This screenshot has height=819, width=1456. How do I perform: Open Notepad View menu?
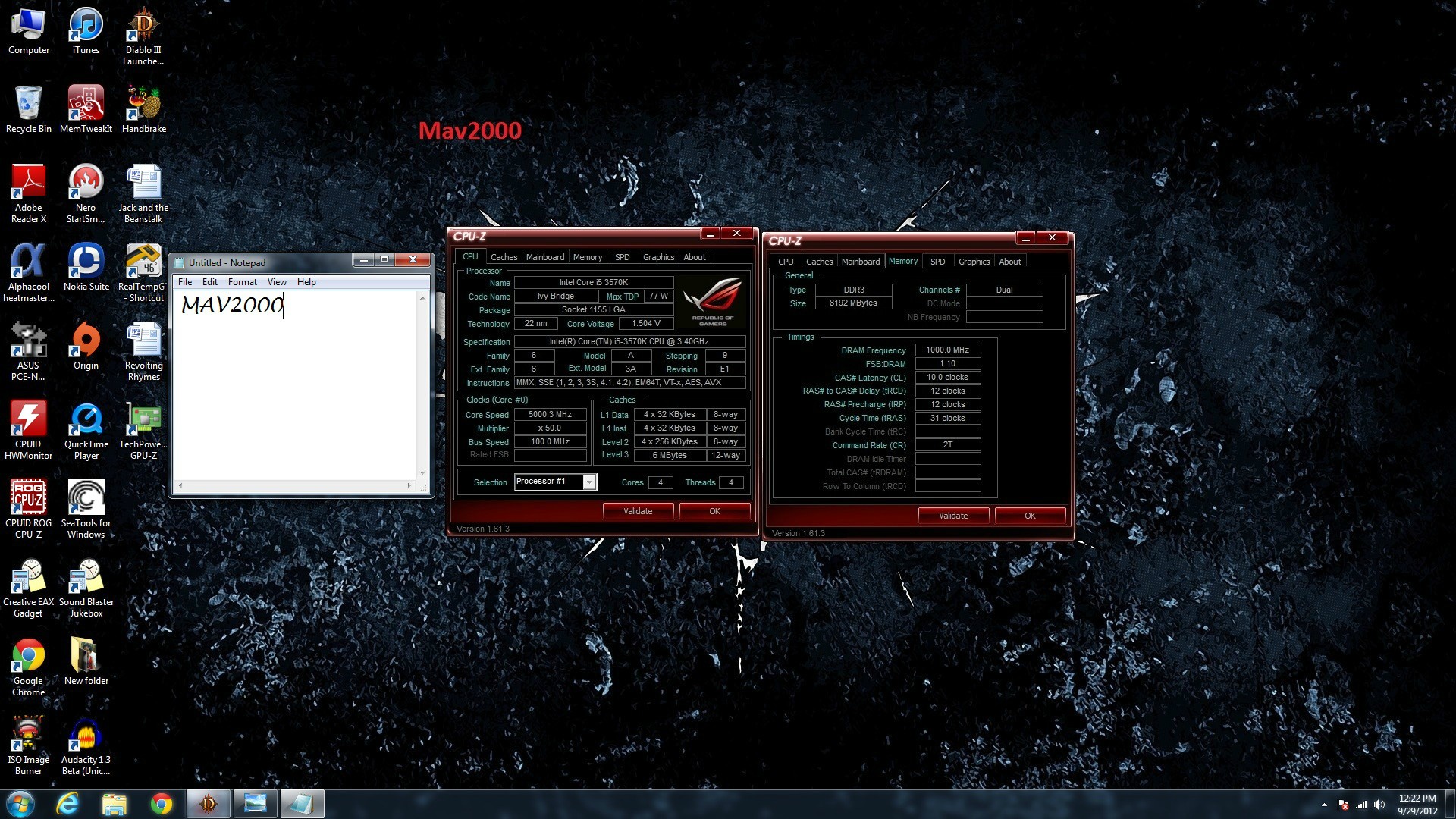coord(277,282)
